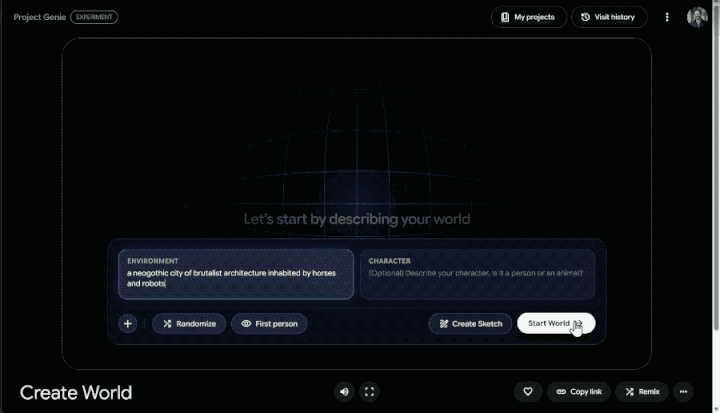This screenshot has height=413, width=720.
Task: Open My projects
Action: [529, 17]
